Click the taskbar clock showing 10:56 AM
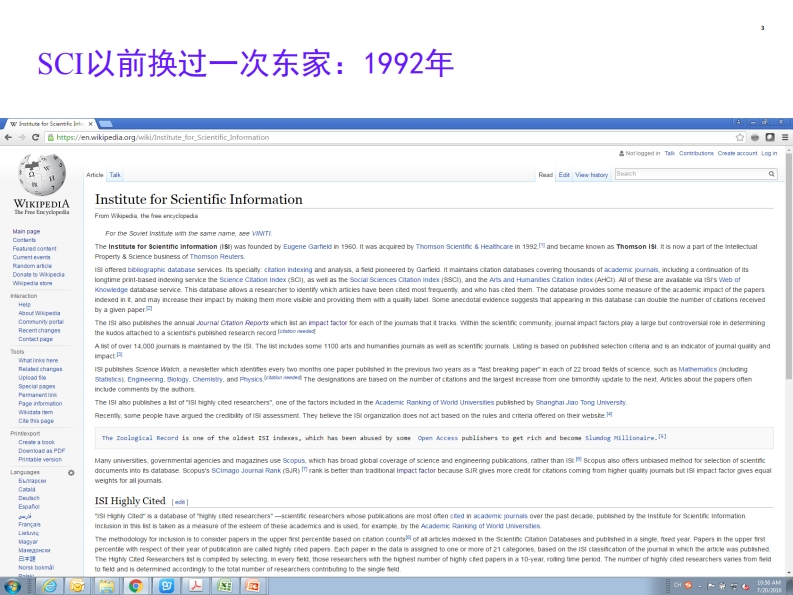 [769, 586]
